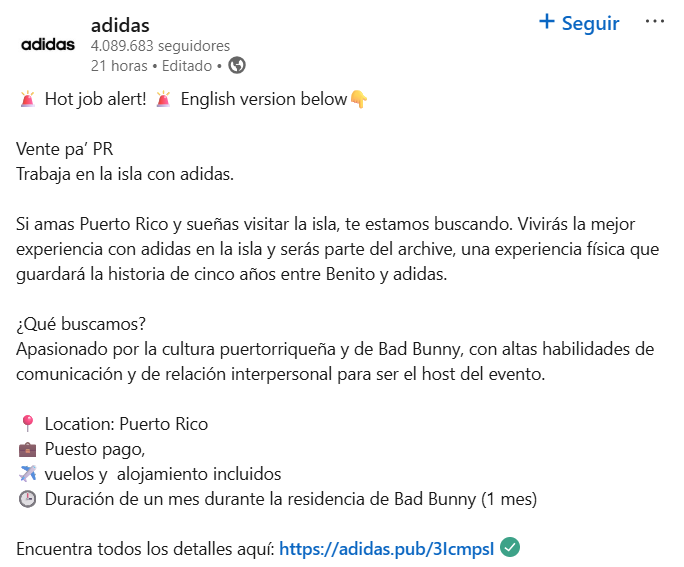
Task: Click the first red siren emoji
Action: (x=27, y=99)
